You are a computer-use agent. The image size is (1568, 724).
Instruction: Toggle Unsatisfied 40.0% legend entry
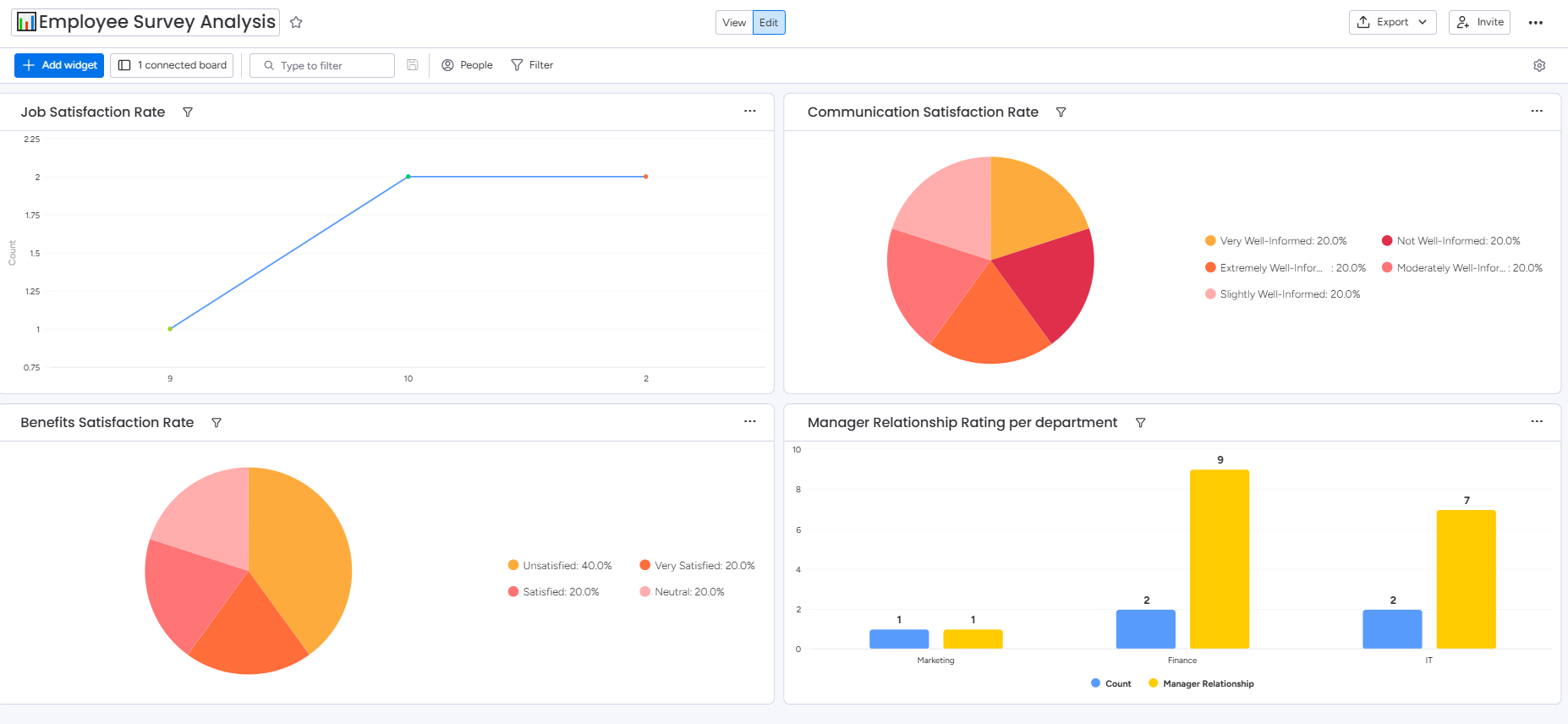coord(560,566)
